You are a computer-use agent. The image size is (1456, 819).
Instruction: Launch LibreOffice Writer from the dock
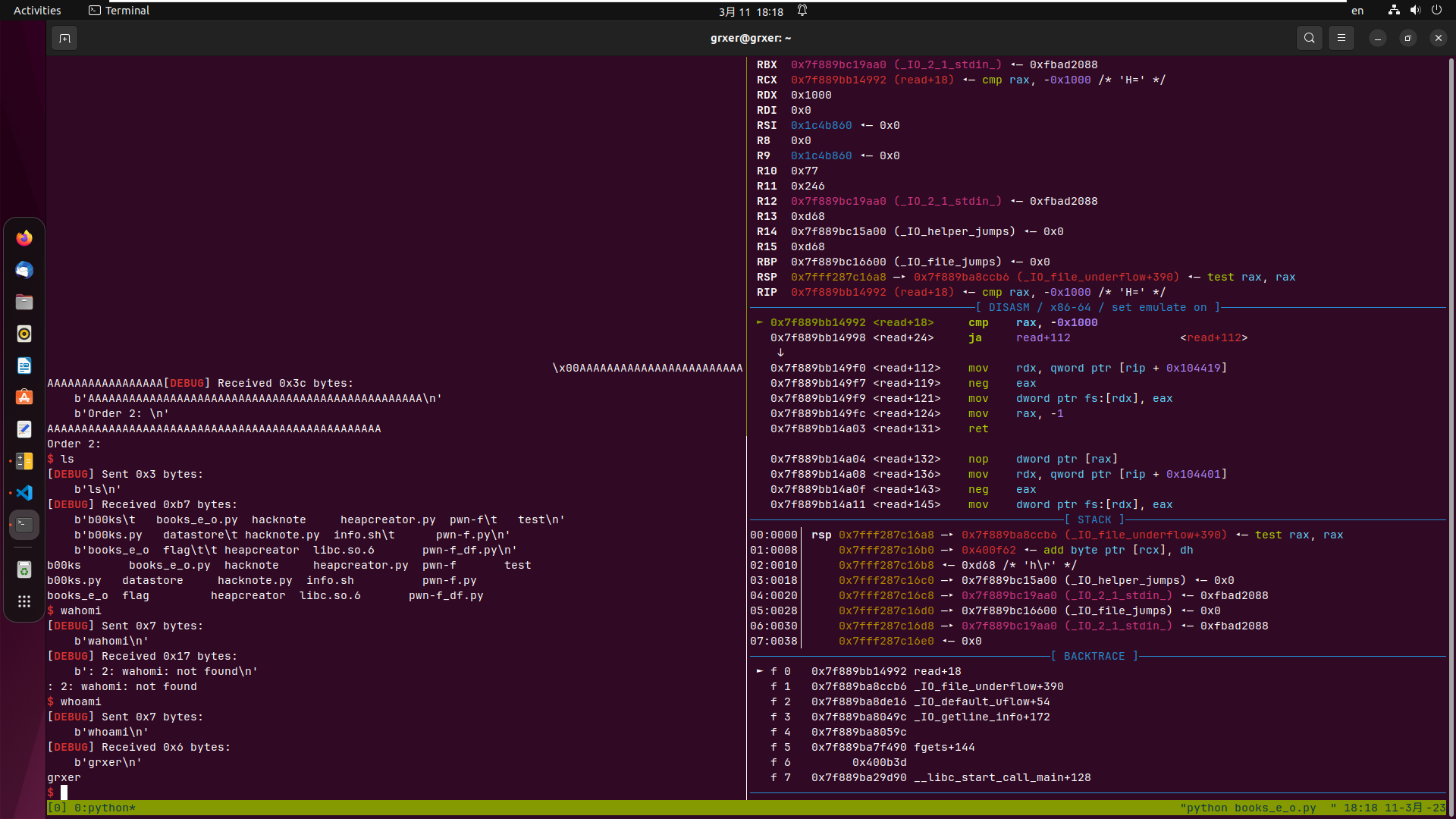point(24,366)
